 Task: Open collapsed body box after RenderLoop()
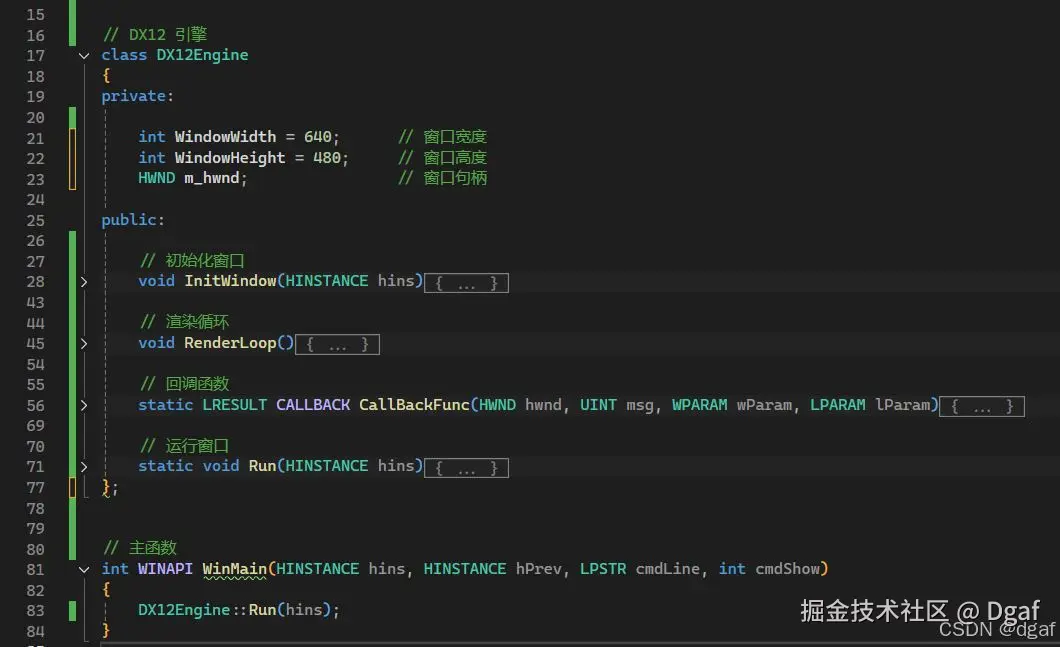pos(337,345)
